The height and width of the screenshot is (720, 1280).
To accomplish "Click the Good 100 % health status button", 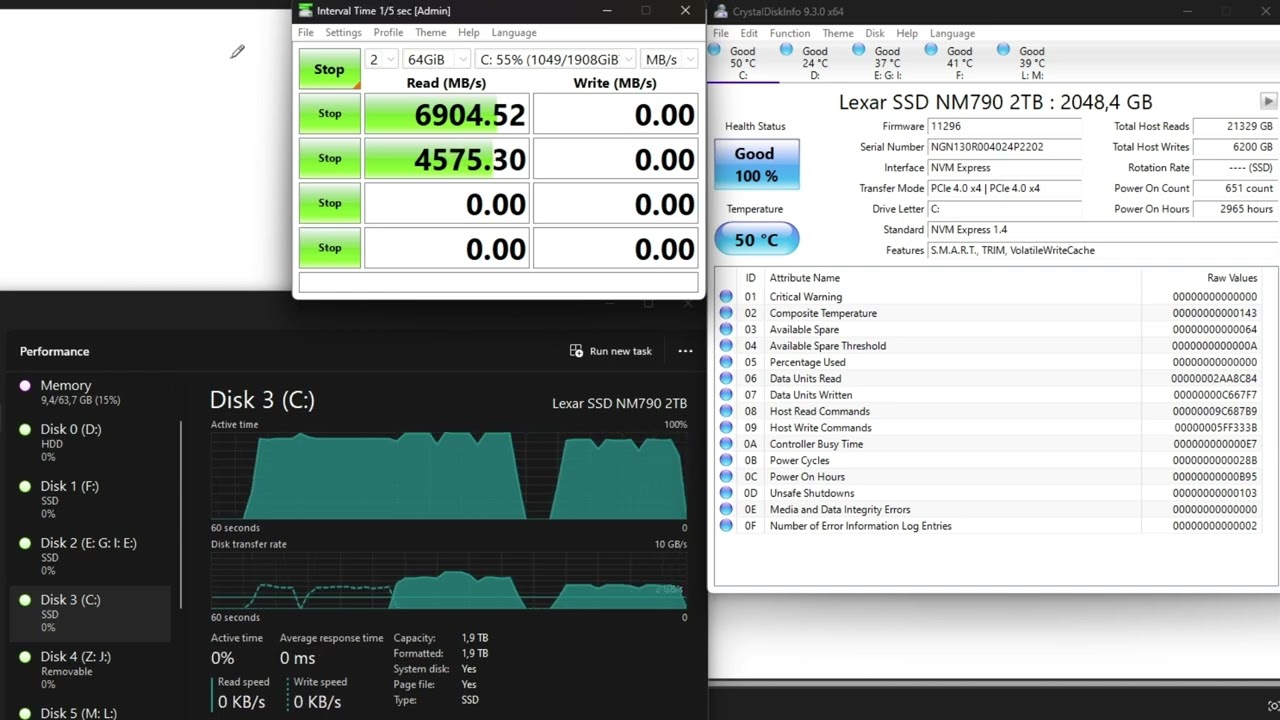I will pos(756,165).
